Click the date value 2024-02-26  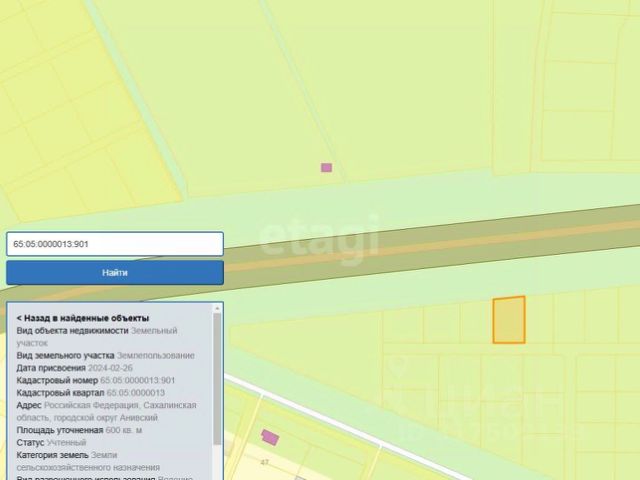point(110,368)
